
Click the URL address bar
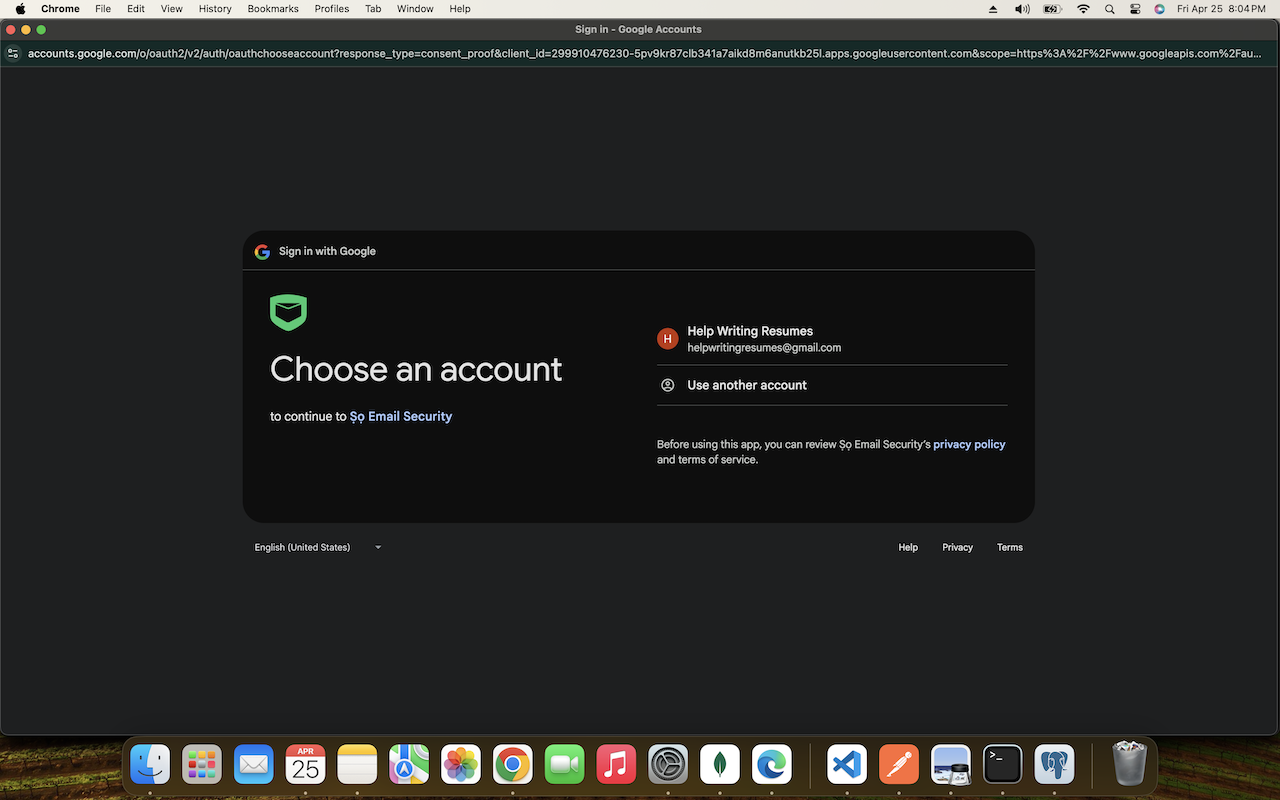[645, 53]
